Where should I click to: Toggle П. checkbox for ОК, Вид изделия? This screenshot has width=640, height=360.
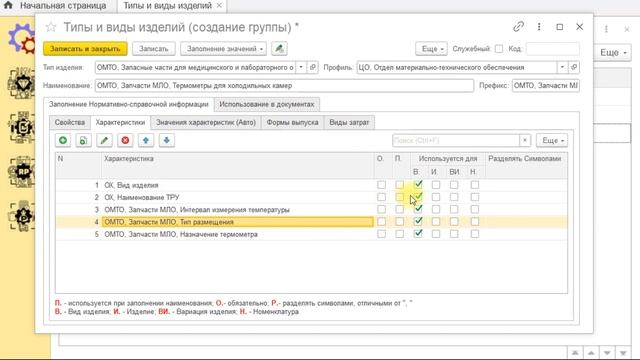[x=400, y=185]
